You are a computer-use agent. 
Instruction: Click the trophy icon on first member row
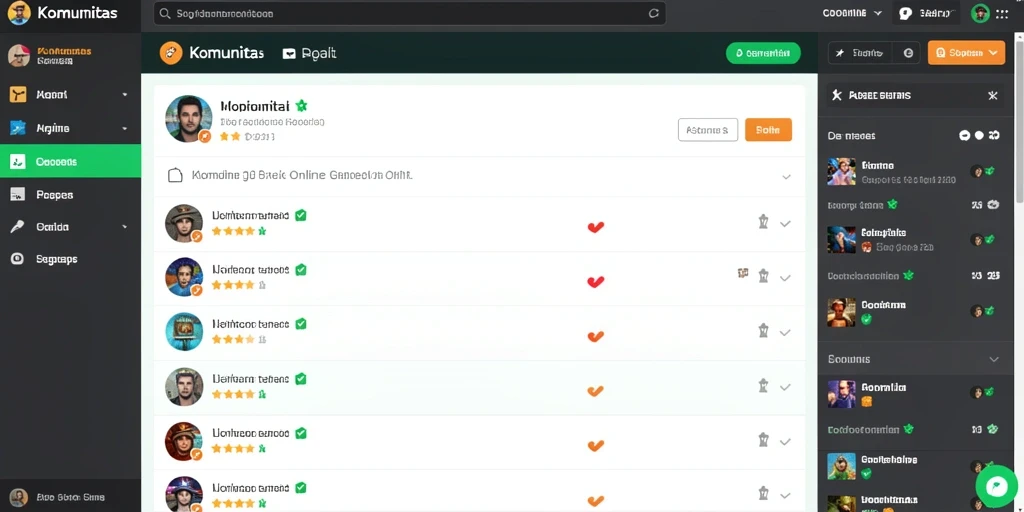coord(763,222)
